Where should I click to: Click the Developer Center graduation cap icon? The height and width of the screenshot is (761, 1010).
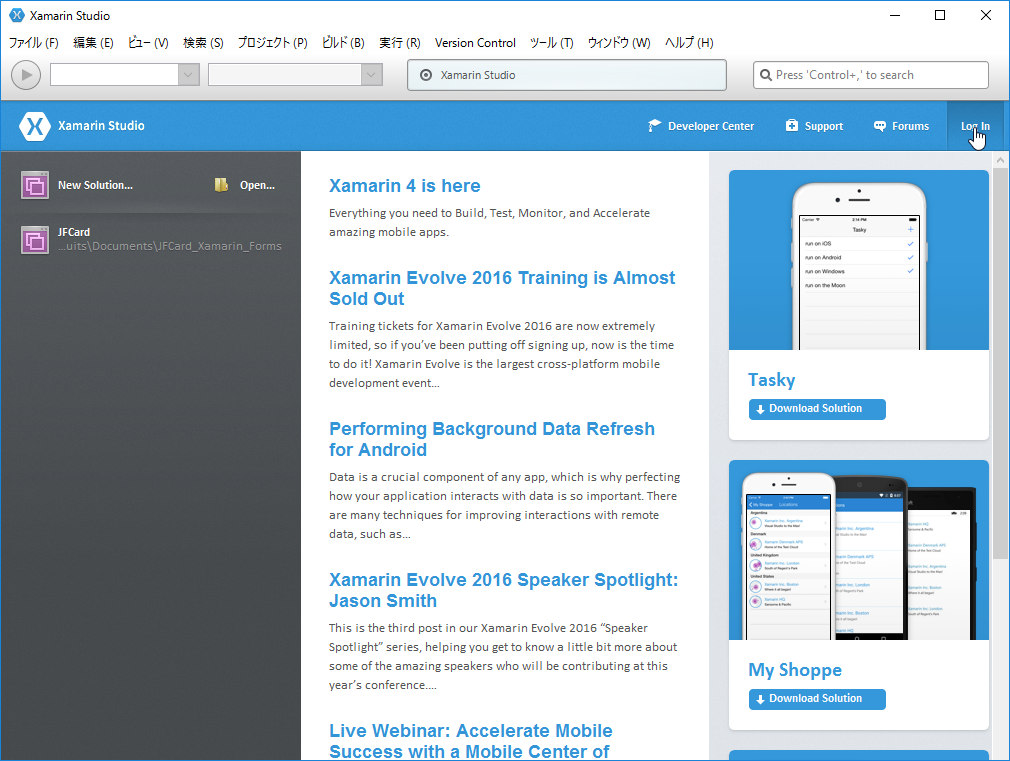(x=654, y=126)
